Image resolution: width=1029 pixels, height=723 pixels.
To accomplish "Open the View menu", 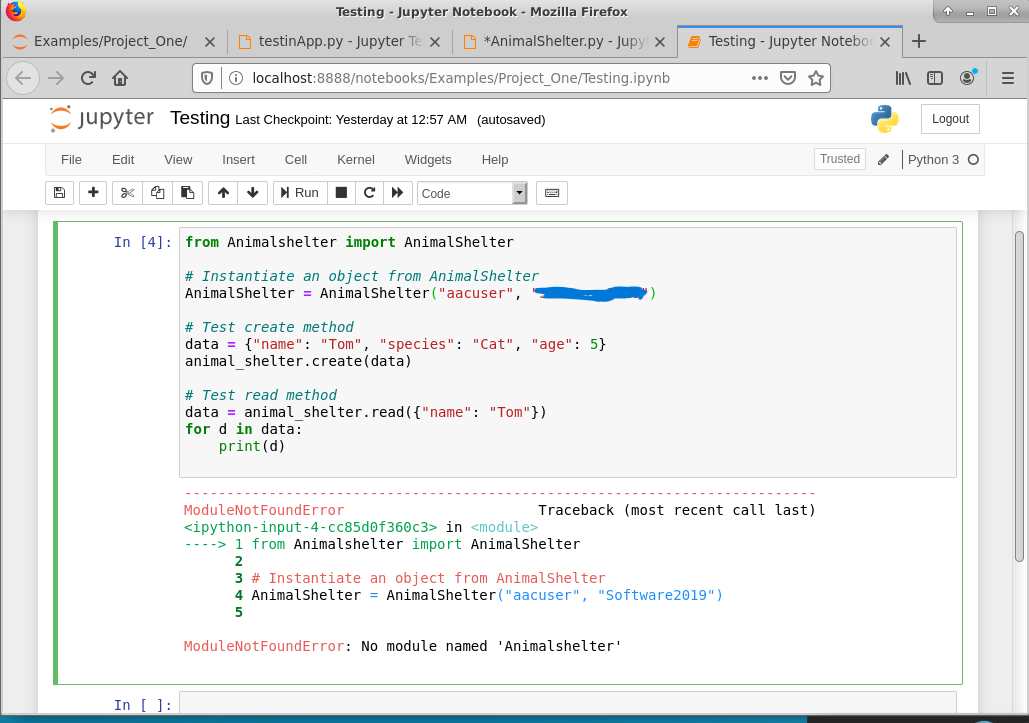I will [178, 159].
